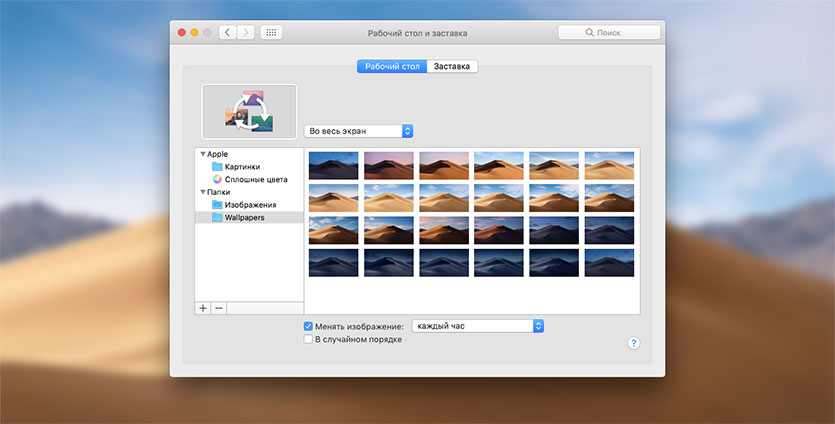Click the minus button to remove folder
Image resolution: width=835 pixels, height=424 pixels.
(x=219, y=308)
